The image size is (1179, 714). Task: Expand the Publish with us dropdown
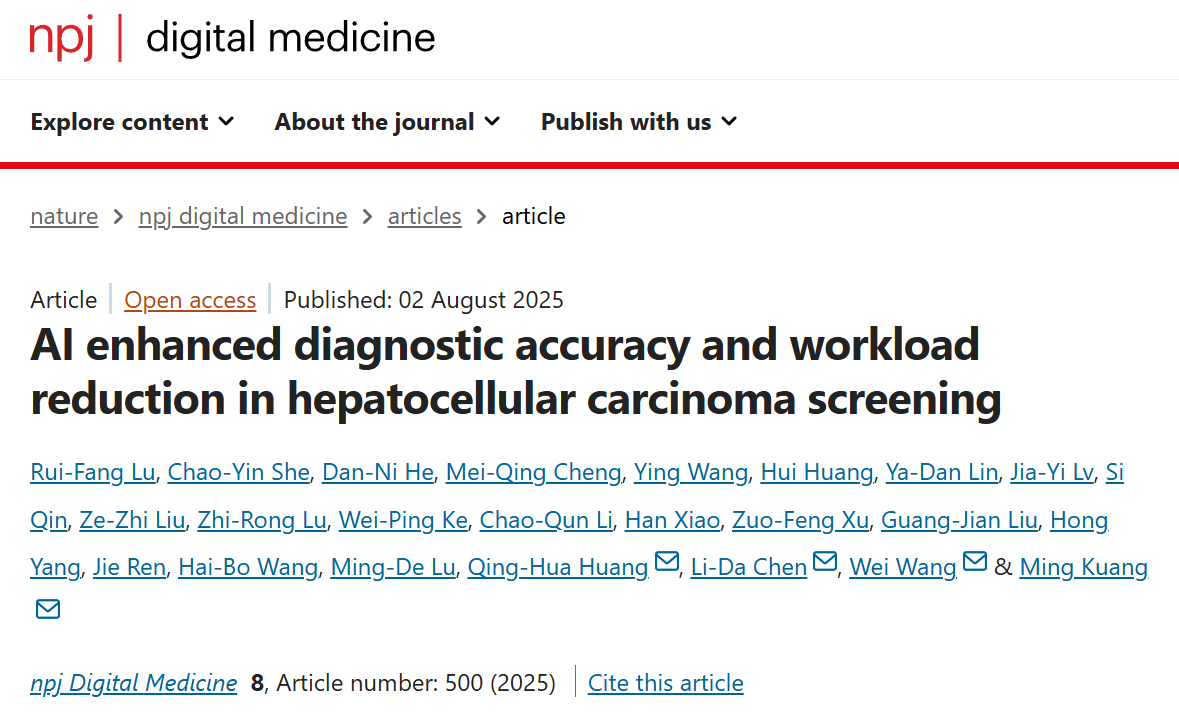click(x=639, y=122)
